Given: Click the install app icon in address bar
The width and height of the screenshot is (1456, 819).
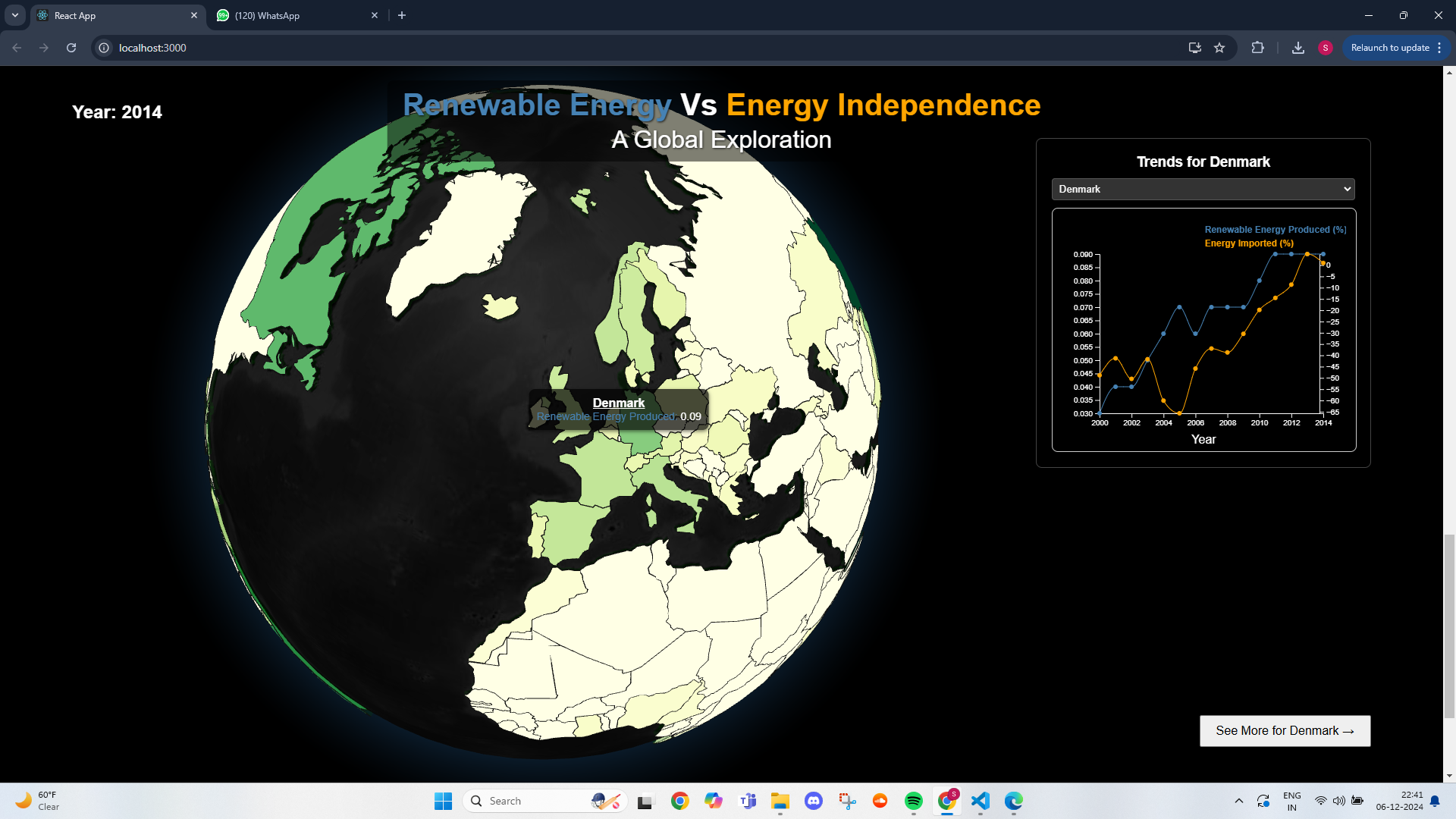Looking at the screenshot, I should [1195, 48].
